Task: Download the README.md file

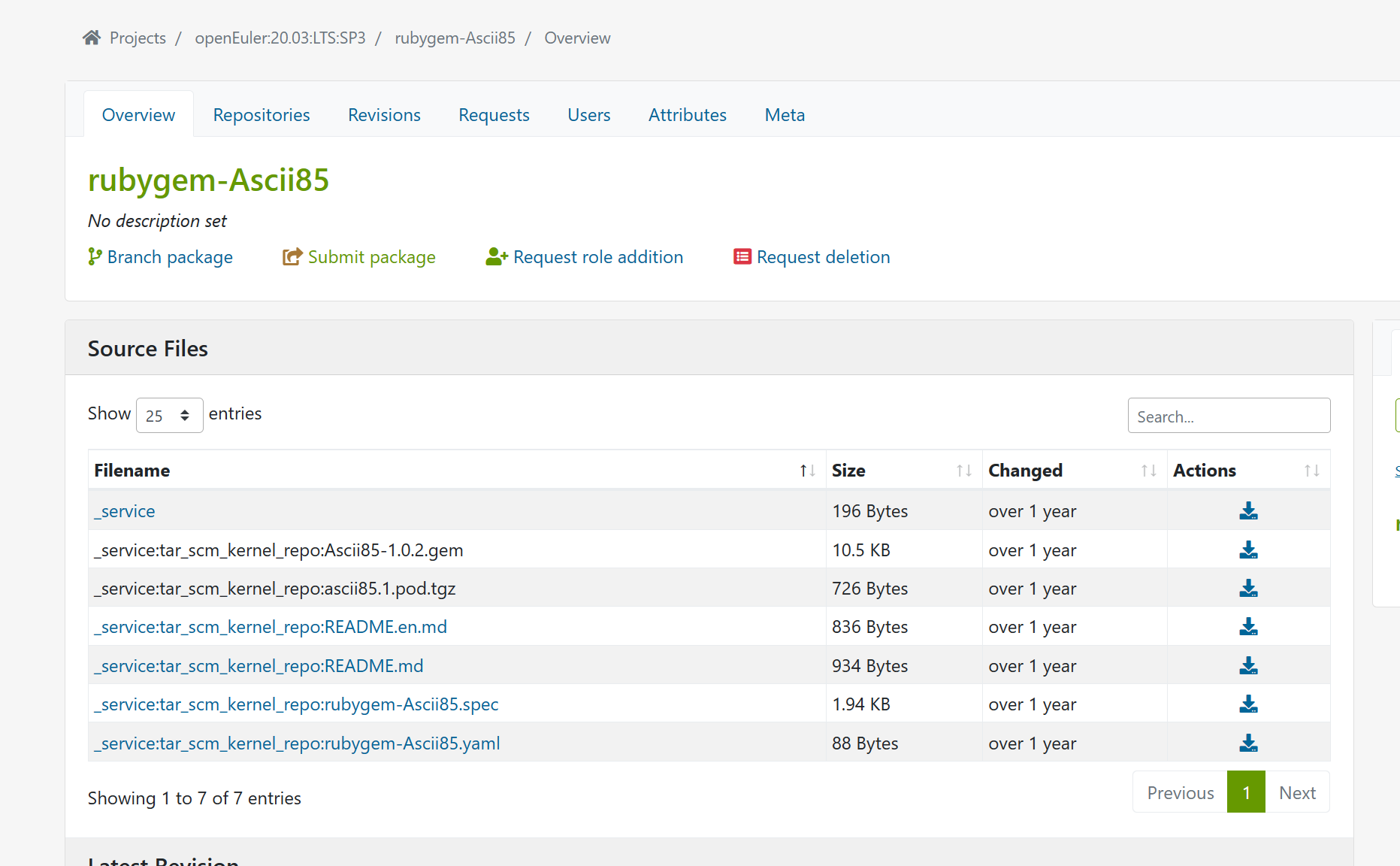Action: coord(1248,666)
